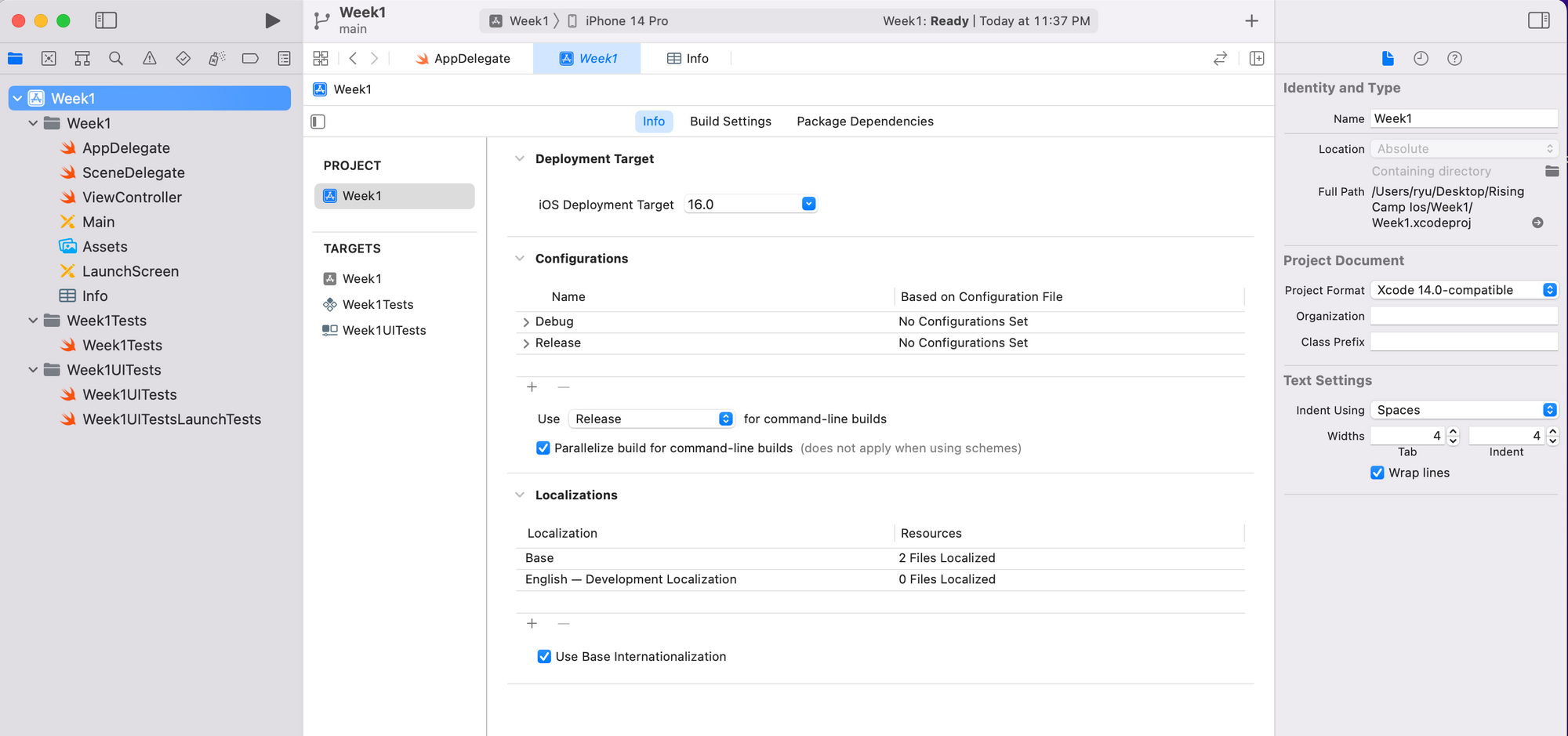Screen dimensions: 1568x736
Task: Open the editor review swap arrows icon
Action: (x=1220, y=58)
